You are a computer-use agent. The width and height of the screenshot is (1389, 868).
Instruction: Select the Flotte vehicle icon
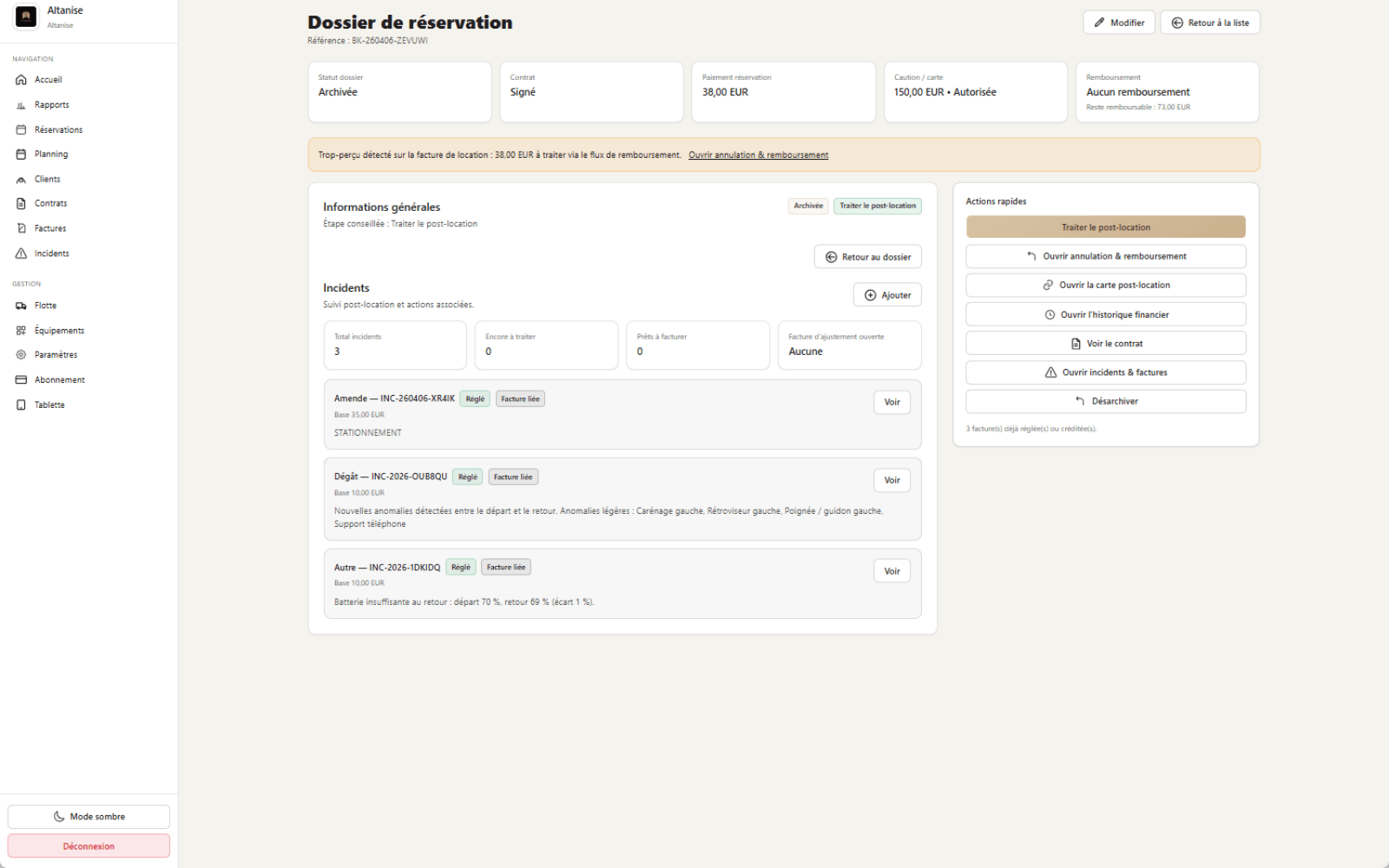point(21,306)
